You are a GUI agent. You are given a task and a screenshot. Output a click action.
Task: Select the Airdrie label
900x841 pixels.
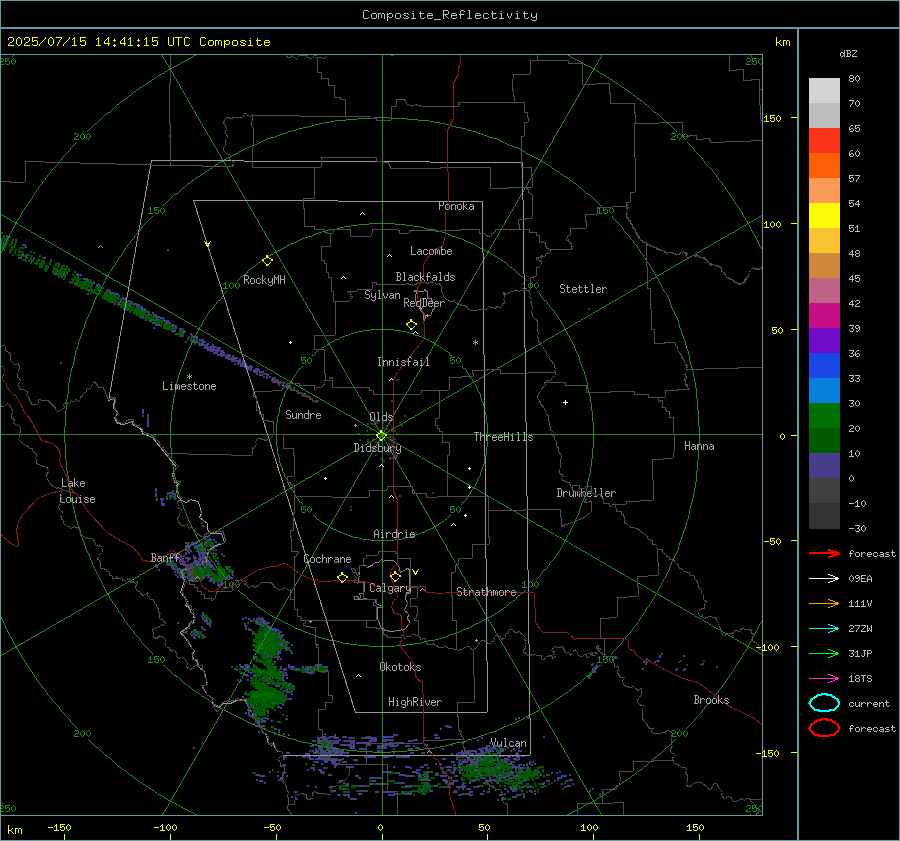[394, 534]
